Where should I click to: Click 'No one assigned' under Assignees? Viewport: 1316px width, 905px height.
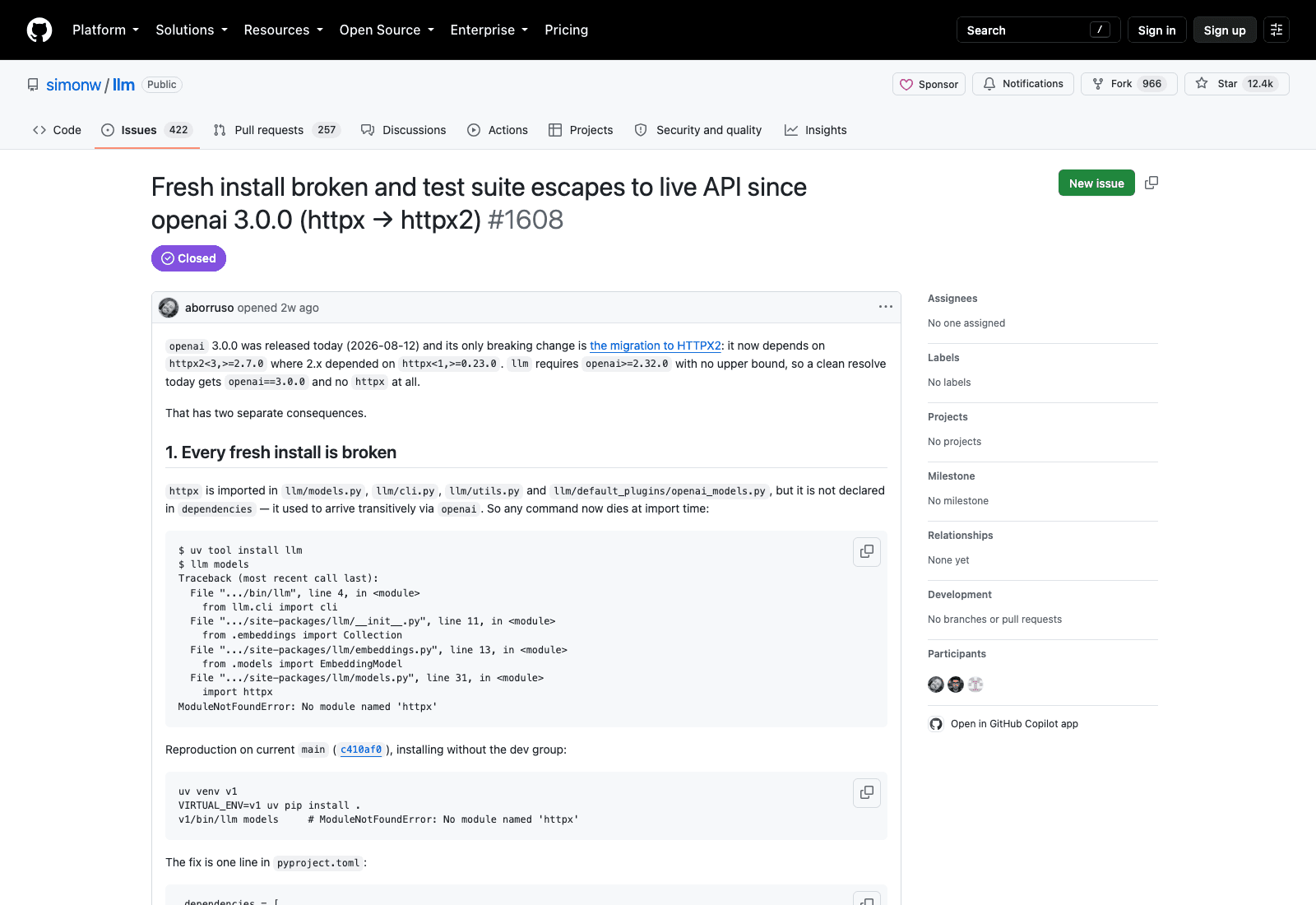966,323
